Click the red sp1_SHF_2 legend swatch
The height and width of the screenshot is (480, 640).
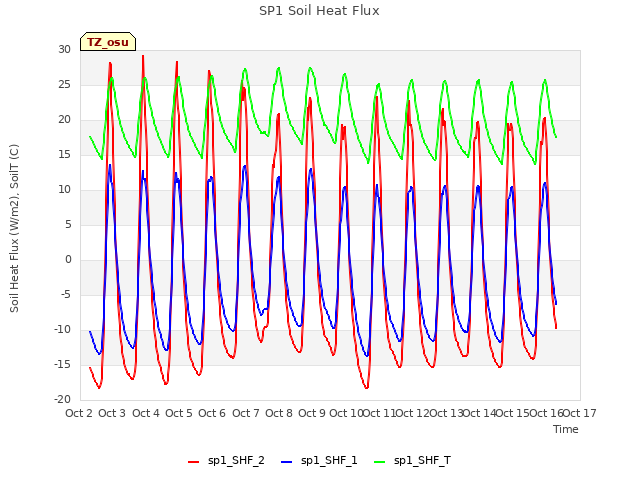[193, 462]
